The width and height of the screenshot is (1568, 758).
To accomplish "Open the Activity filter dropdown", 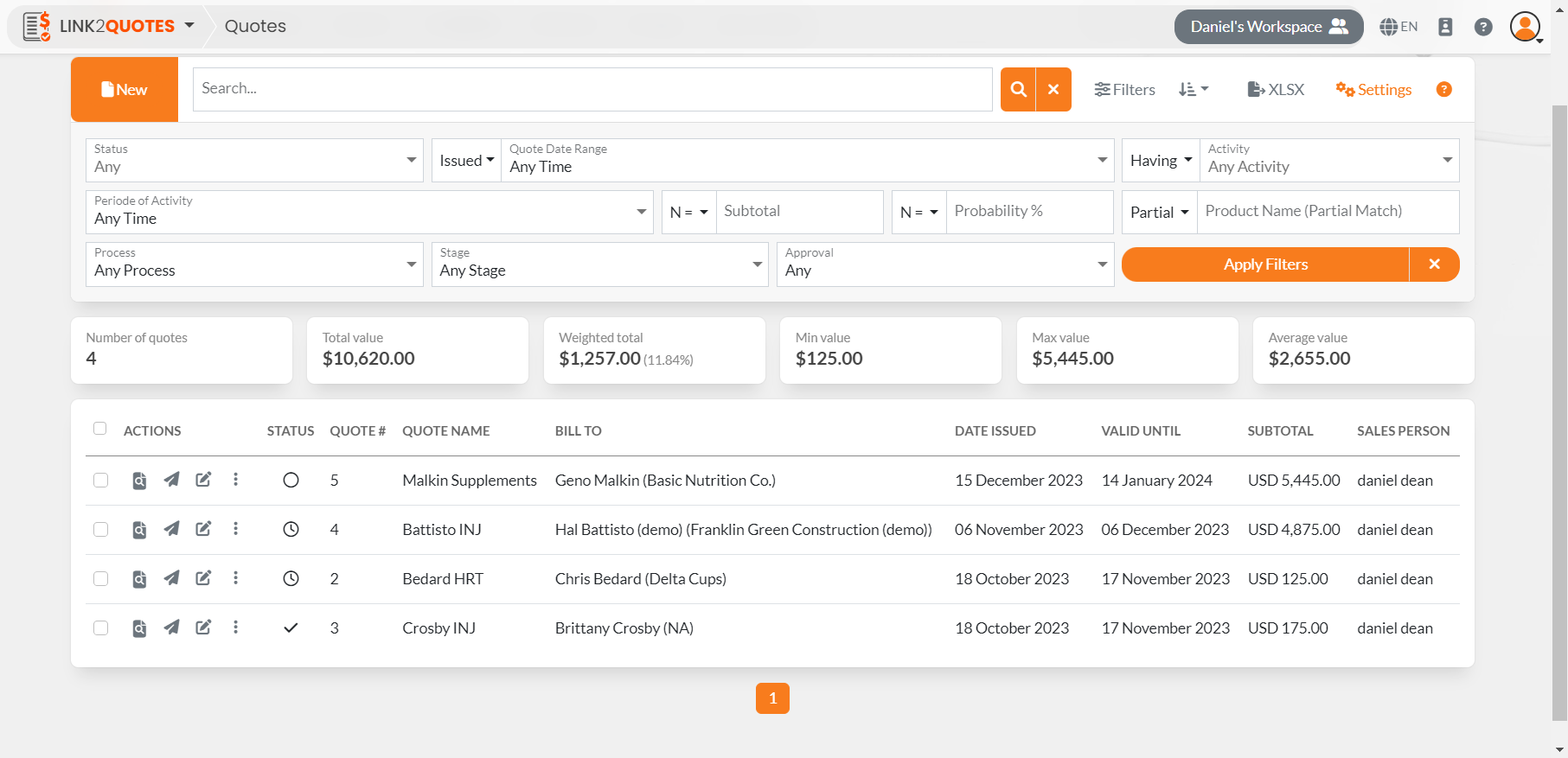I will pos(1329,160).
